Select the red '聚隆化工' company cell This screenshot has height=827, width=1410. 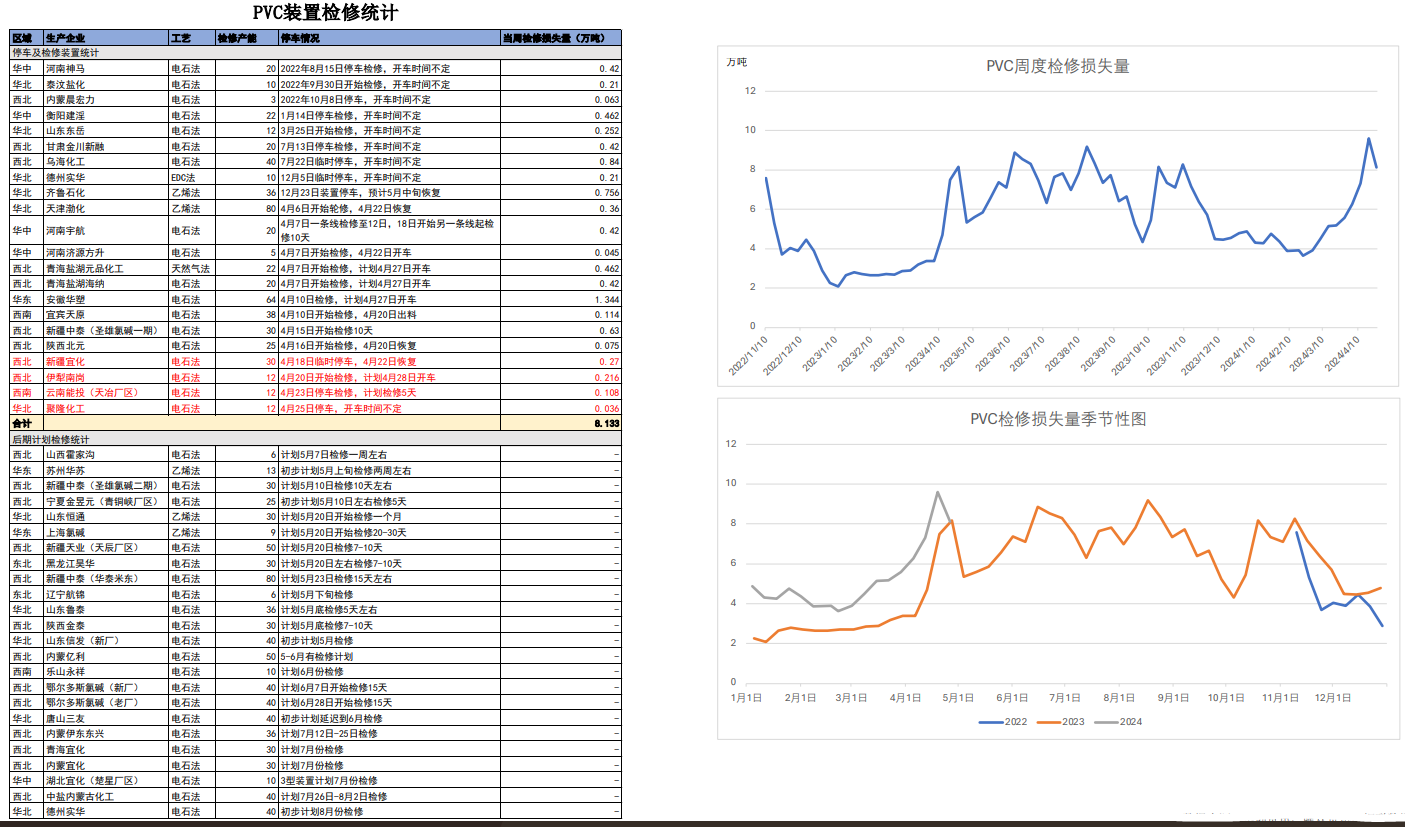106,408
